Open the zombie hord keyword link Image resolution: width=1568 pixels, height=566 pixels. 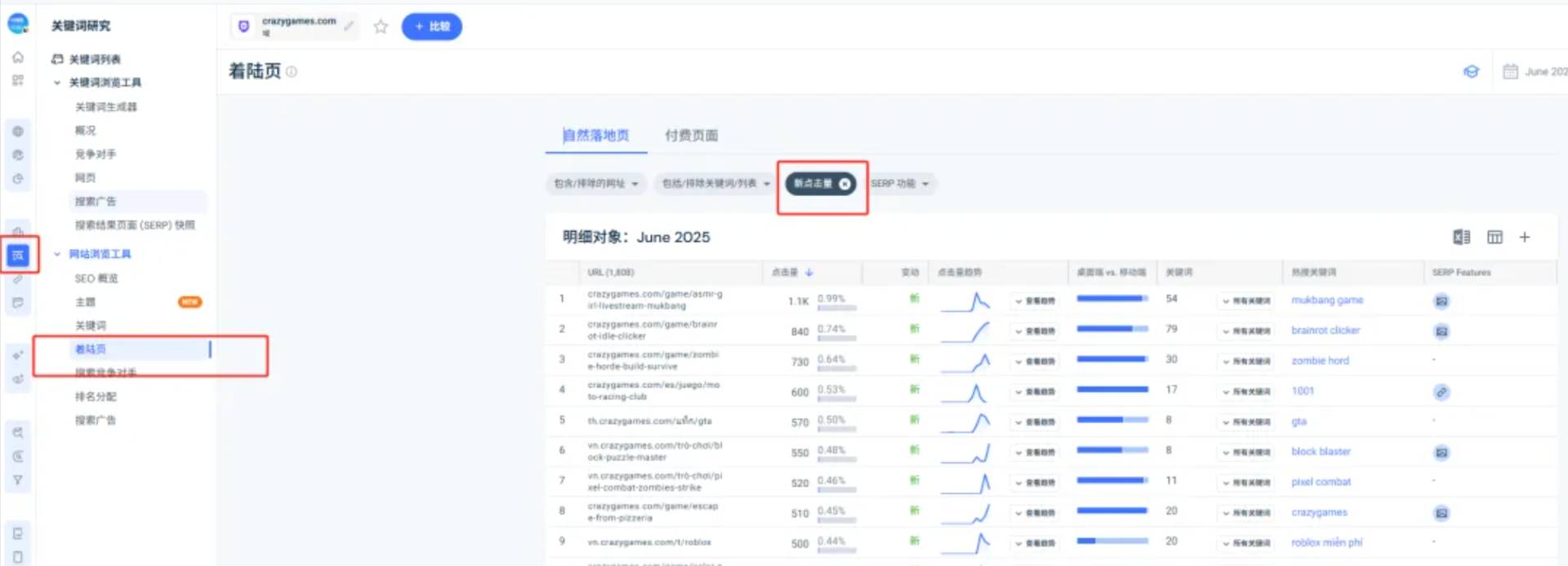(x=1320, y=361)
